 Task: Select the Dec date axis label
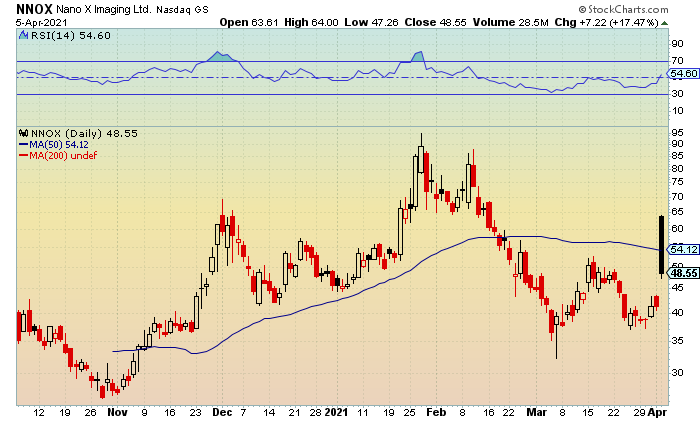pos(222,412)
